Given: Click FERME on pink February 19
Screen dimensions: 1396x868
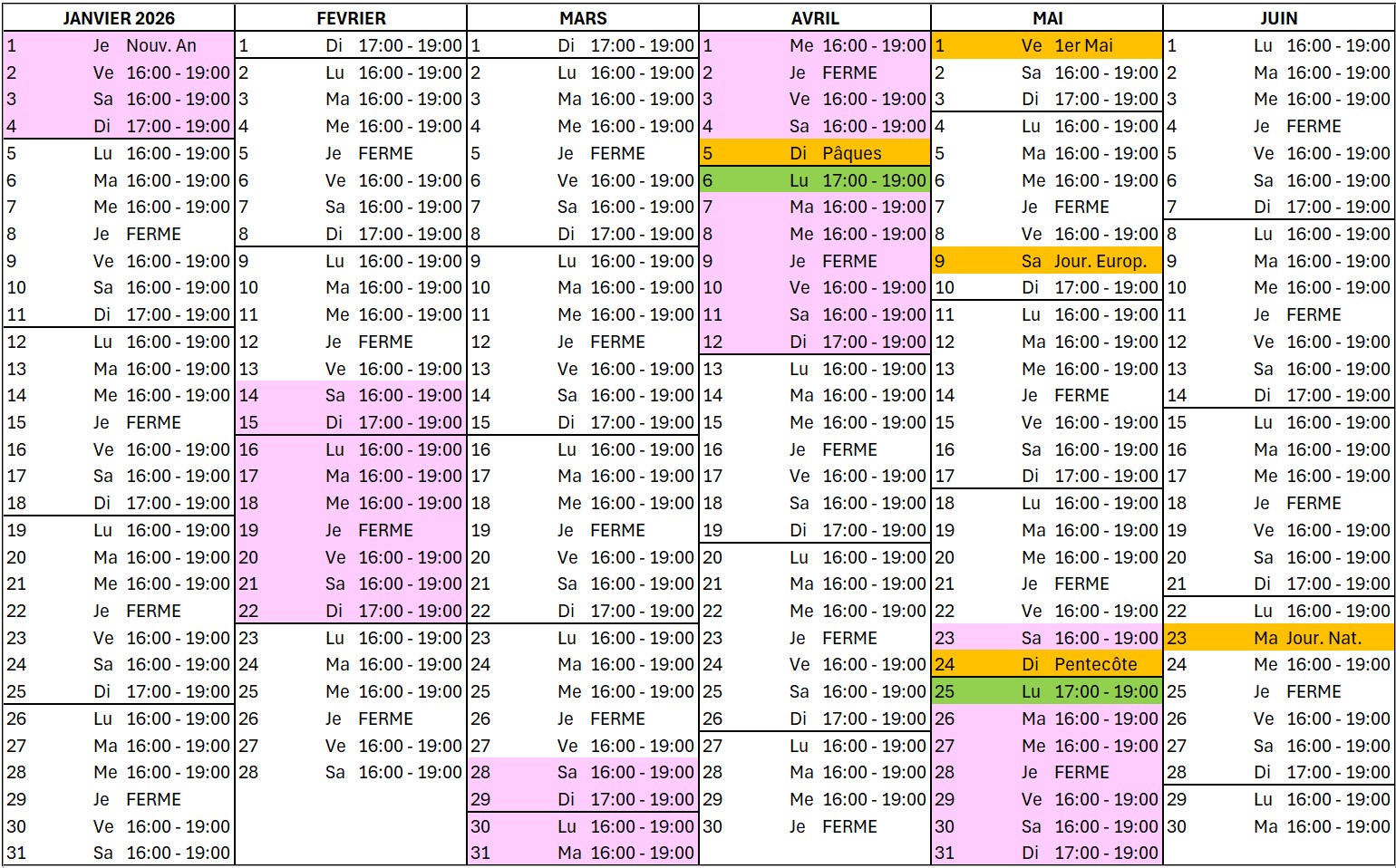Looking at the screenshot, I should click(385, 530).
